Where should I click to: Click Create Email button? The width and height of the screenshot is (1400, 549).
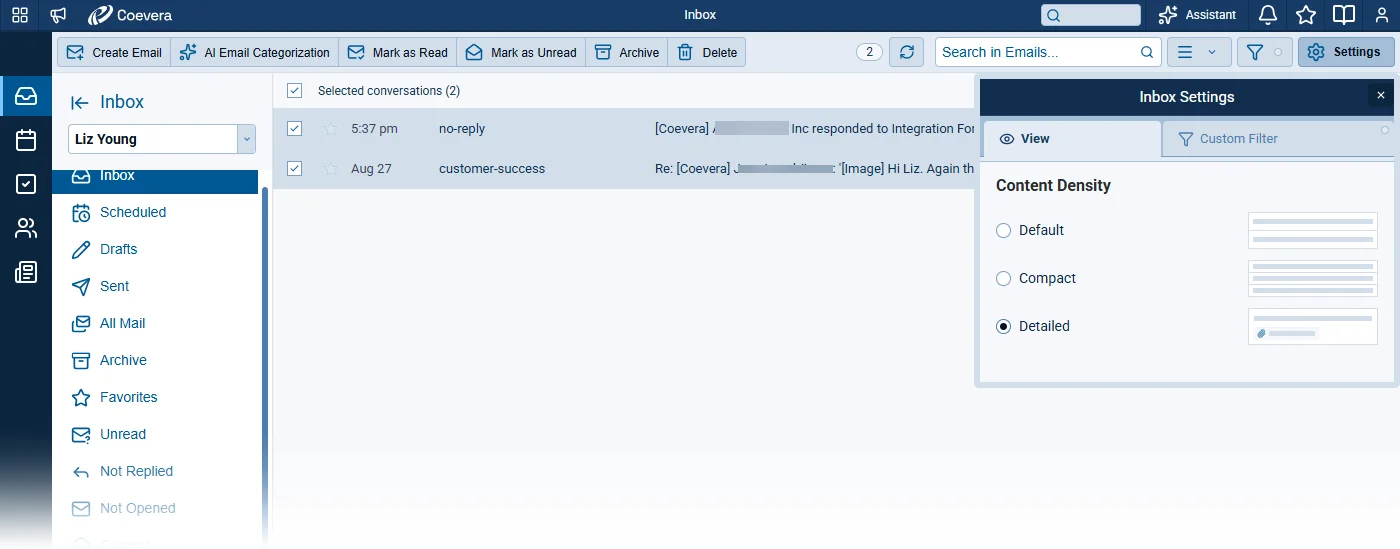pyautogui.click(x=114, y=52)
